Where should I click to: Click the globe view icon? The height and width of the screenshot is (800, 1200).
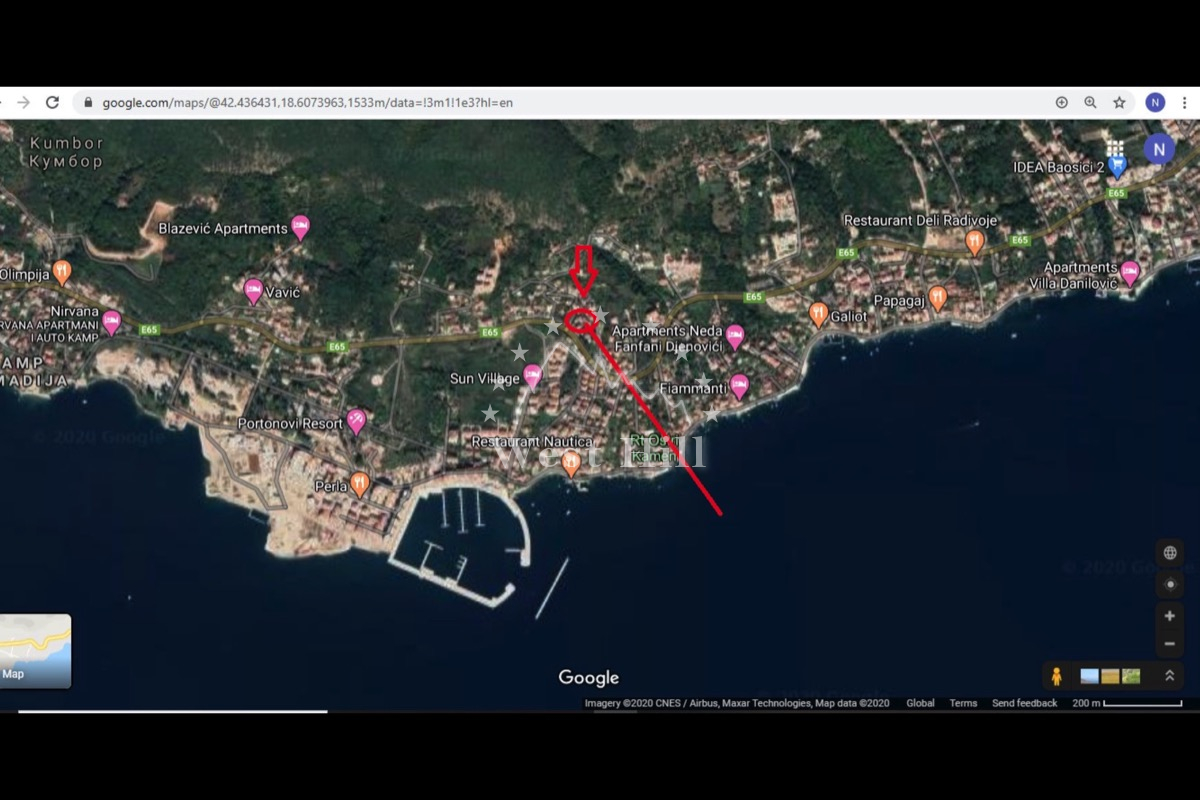[1169, 553]
